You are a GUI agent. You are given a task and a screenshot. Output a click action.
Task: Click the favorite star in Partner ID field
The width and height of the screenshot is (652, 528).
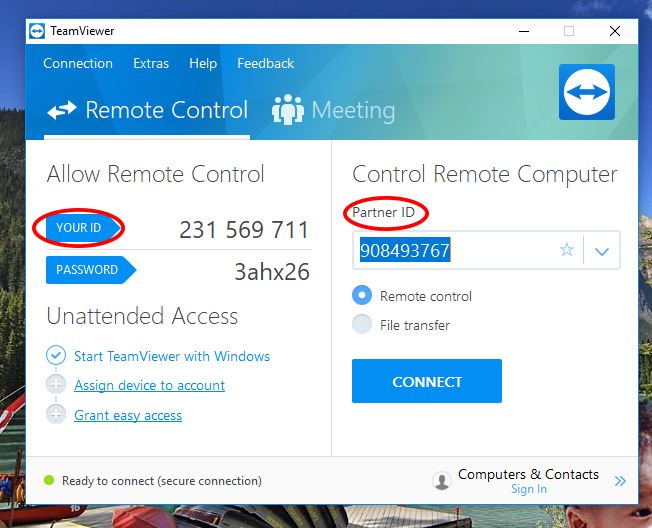tap(567, 250)
